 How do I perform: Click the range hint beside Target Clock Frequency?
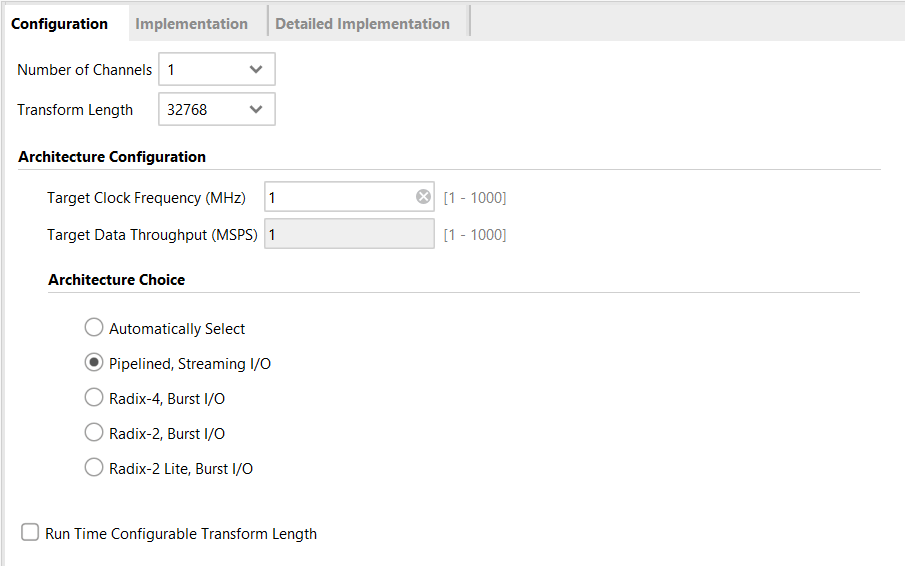(475, 198)
